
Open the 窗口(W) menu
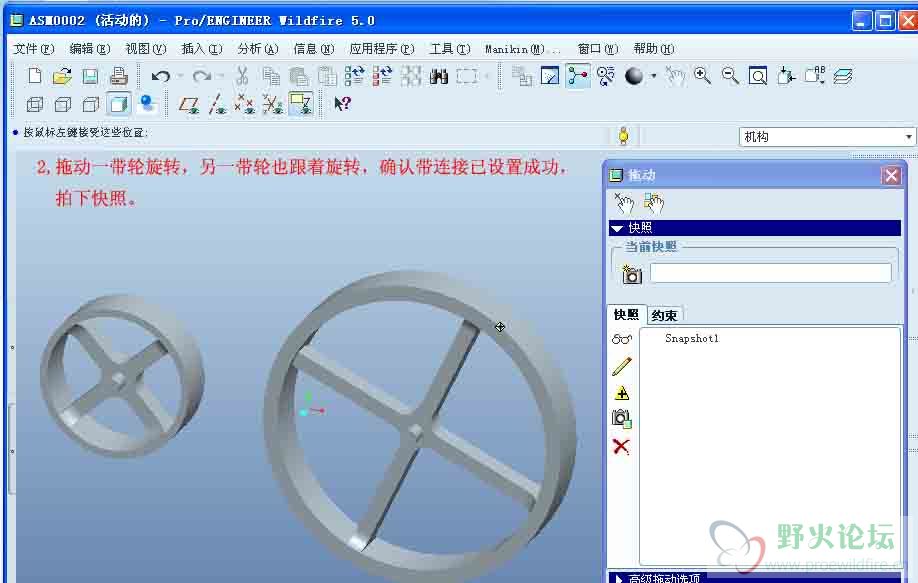[x=598, y=49]
